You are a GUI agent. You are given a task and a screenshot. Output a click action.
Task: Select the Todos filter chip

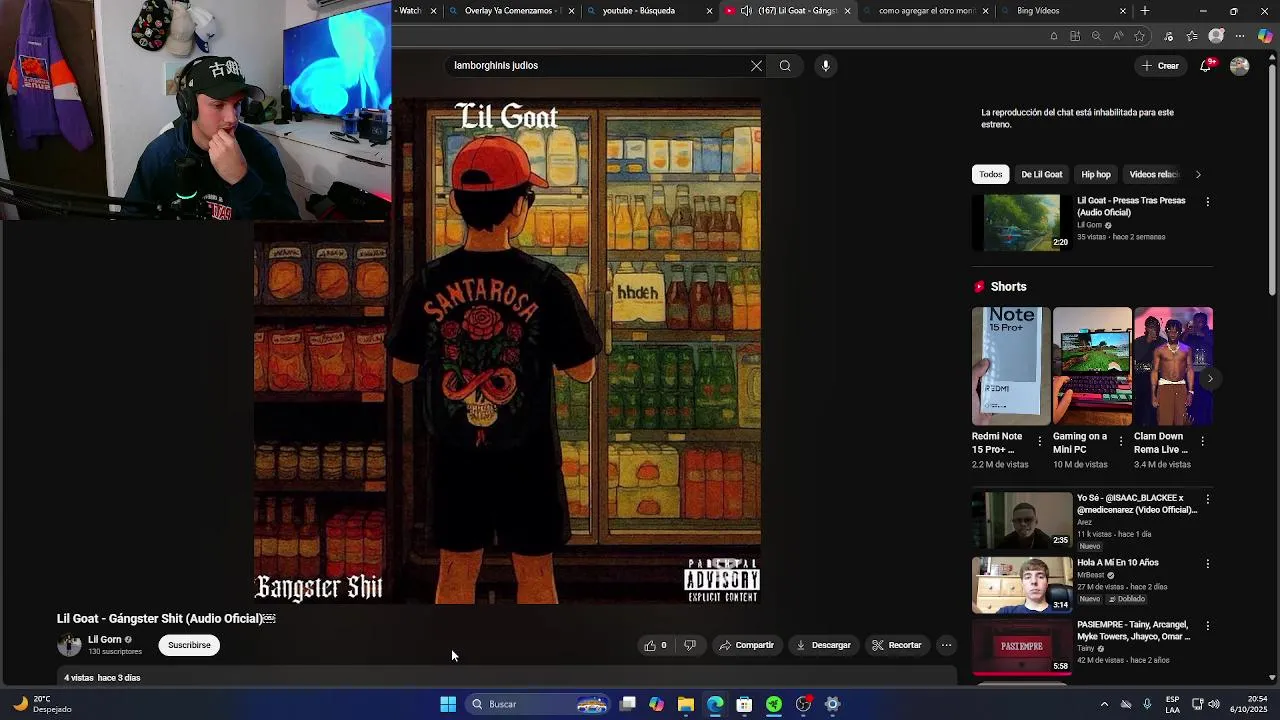tap(990, 174)
